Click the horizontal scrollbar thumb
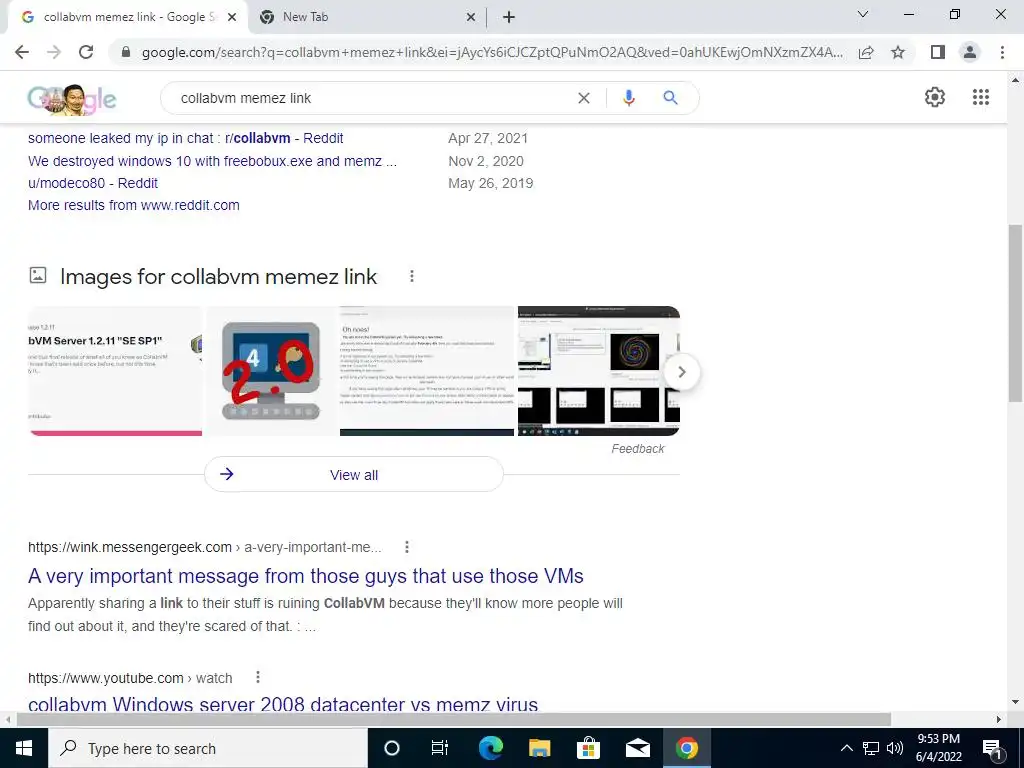1024x768 pixels. 454,719
